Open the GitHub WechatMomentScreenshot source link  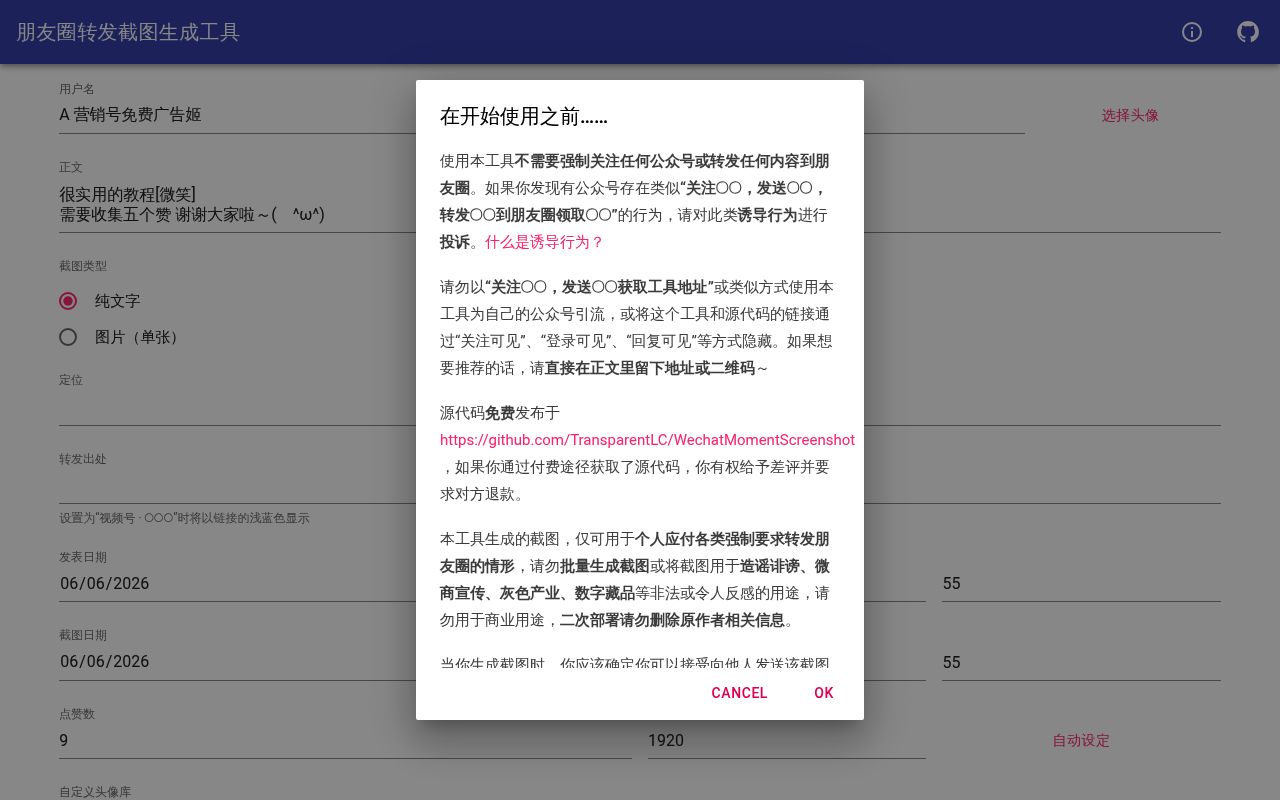click(x=647, y=440)
